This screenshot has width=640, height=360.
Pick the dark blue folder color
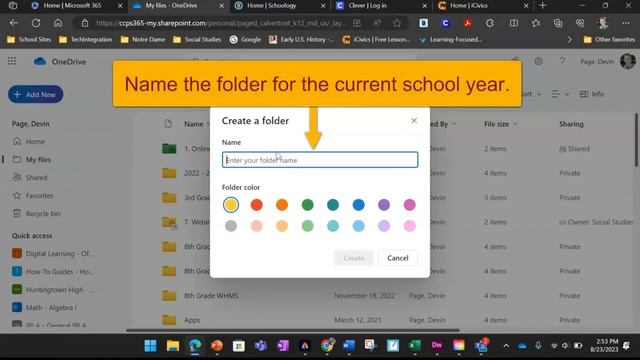(x=358, y=204)
